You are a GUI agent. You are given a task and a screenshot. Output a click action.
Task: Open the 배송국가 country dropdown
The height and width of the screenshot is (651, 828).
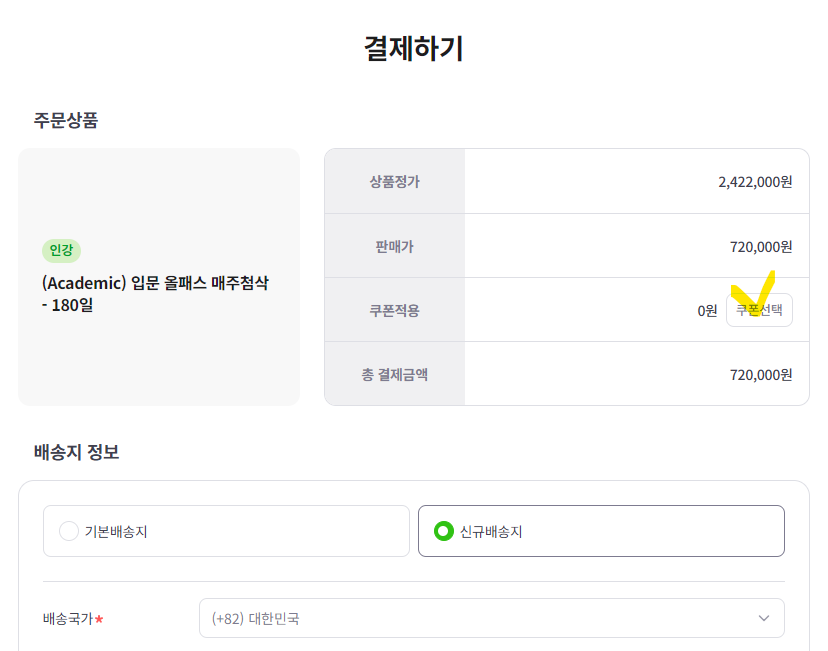tap(491, 618)
